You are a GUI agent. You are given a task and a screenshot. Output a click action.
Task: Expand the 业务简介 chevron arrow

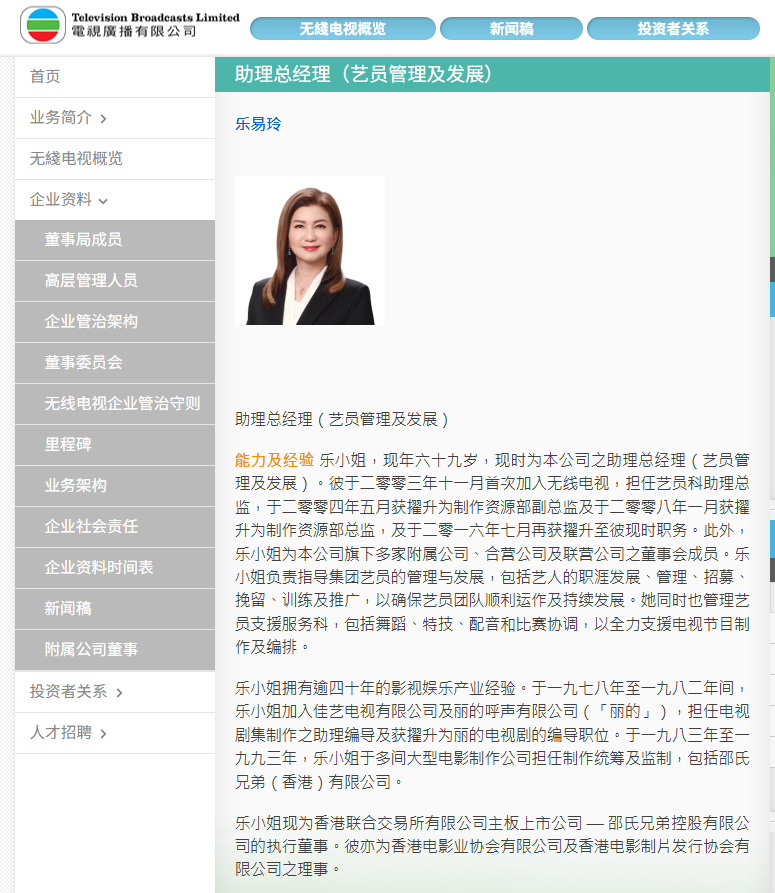tap(104, 119)
